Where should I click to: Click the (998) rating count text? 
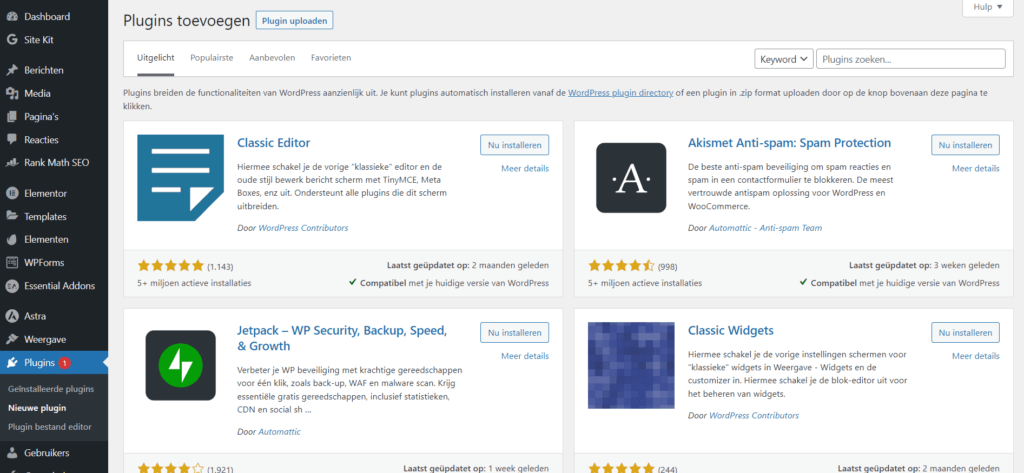667,267
